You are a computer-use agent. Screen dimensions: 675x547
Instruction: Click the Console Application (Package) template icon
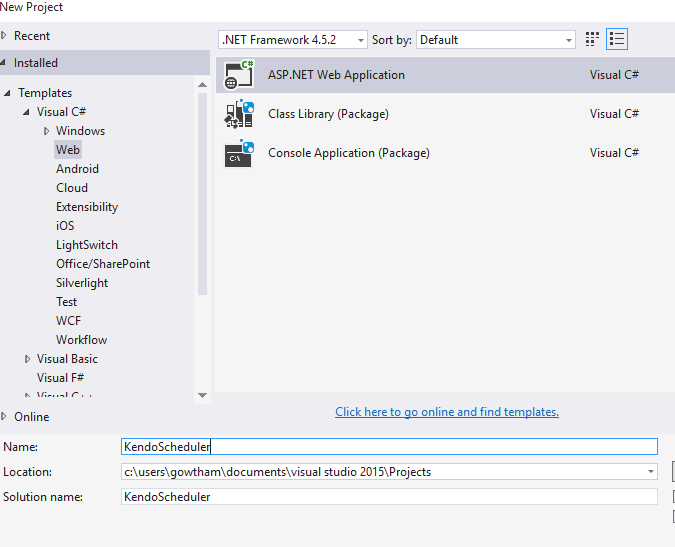pos(239,153)
